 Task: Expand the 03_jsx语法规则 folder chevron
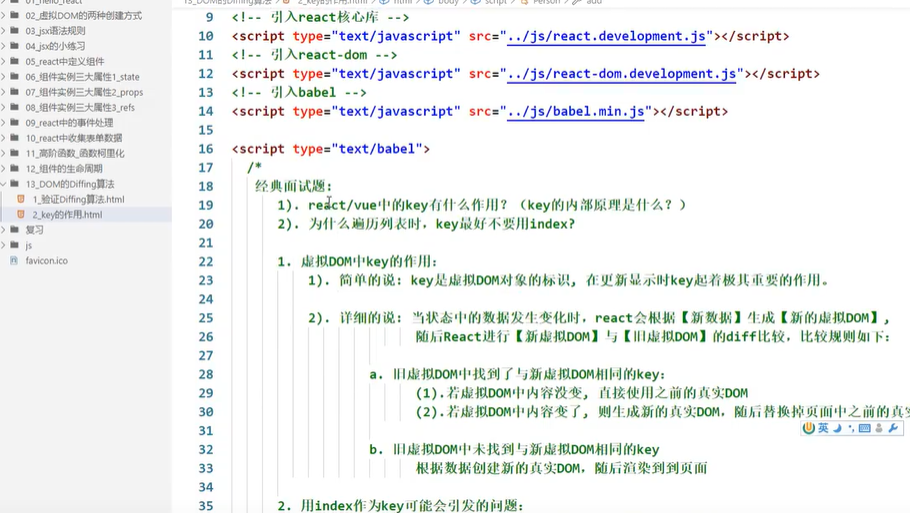point(3,30)
